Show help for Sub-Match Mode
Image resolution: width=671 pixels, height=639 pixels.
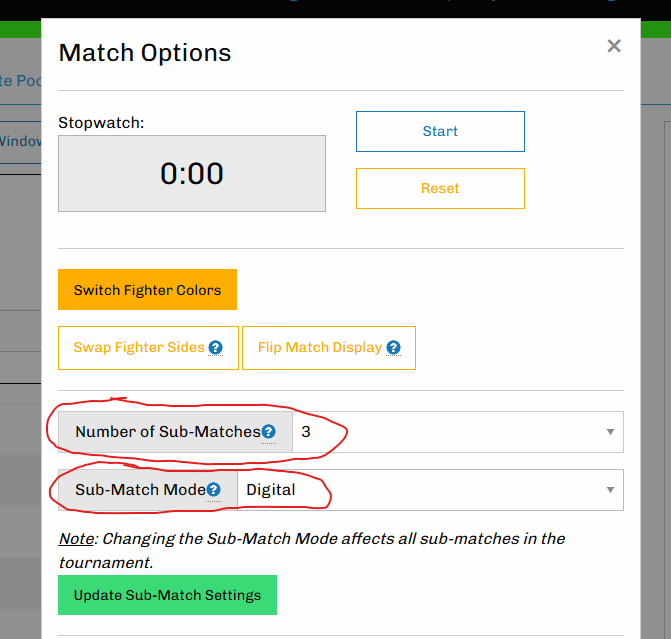(x=213, y=490)
